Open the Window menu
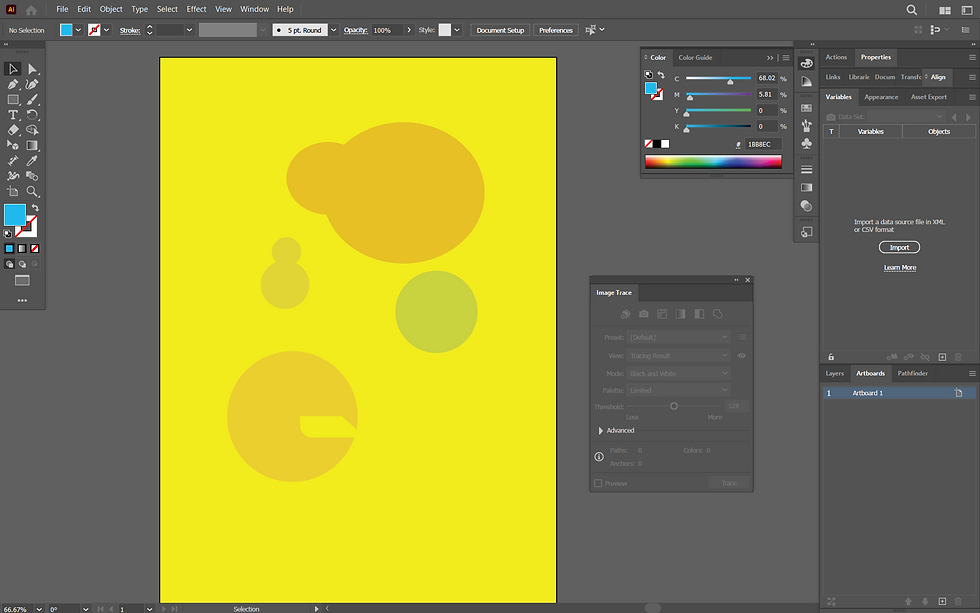The width and height of the screenshot is (980, 613). (254, 9)
